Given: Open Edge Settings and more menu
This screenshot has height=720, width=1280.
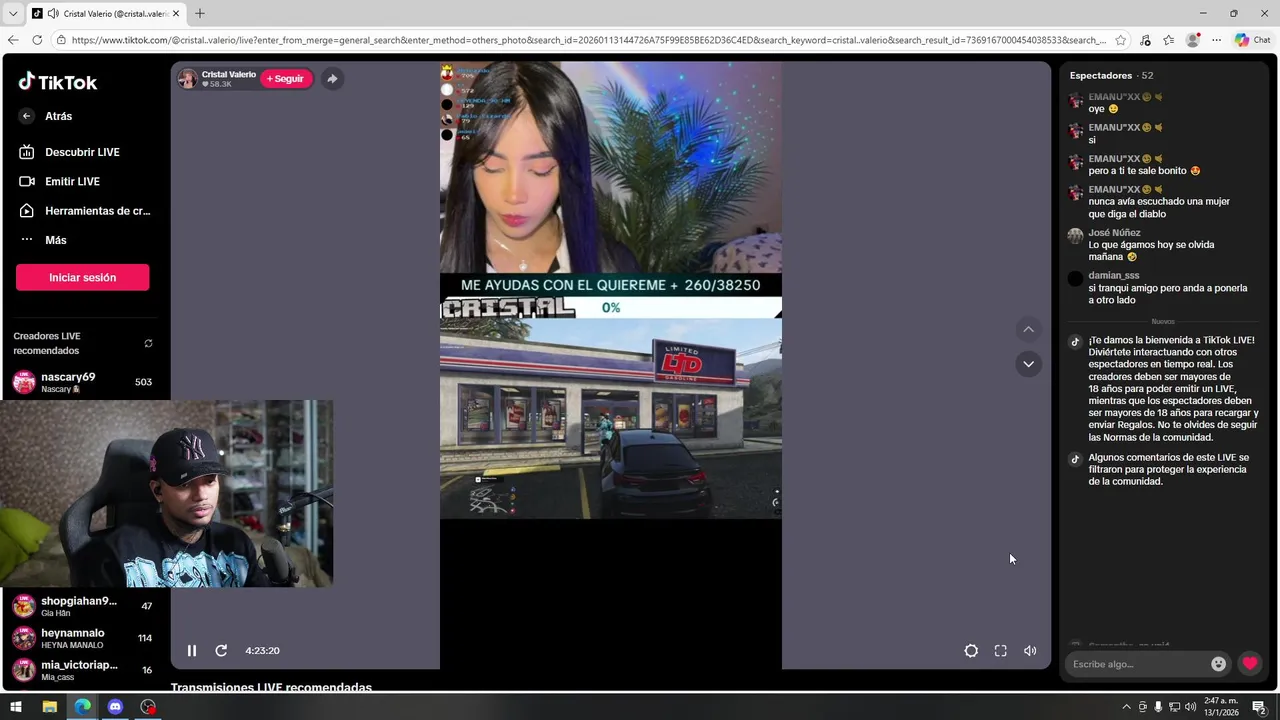Looking at the screenshot, I should (x=1216, y=40).
